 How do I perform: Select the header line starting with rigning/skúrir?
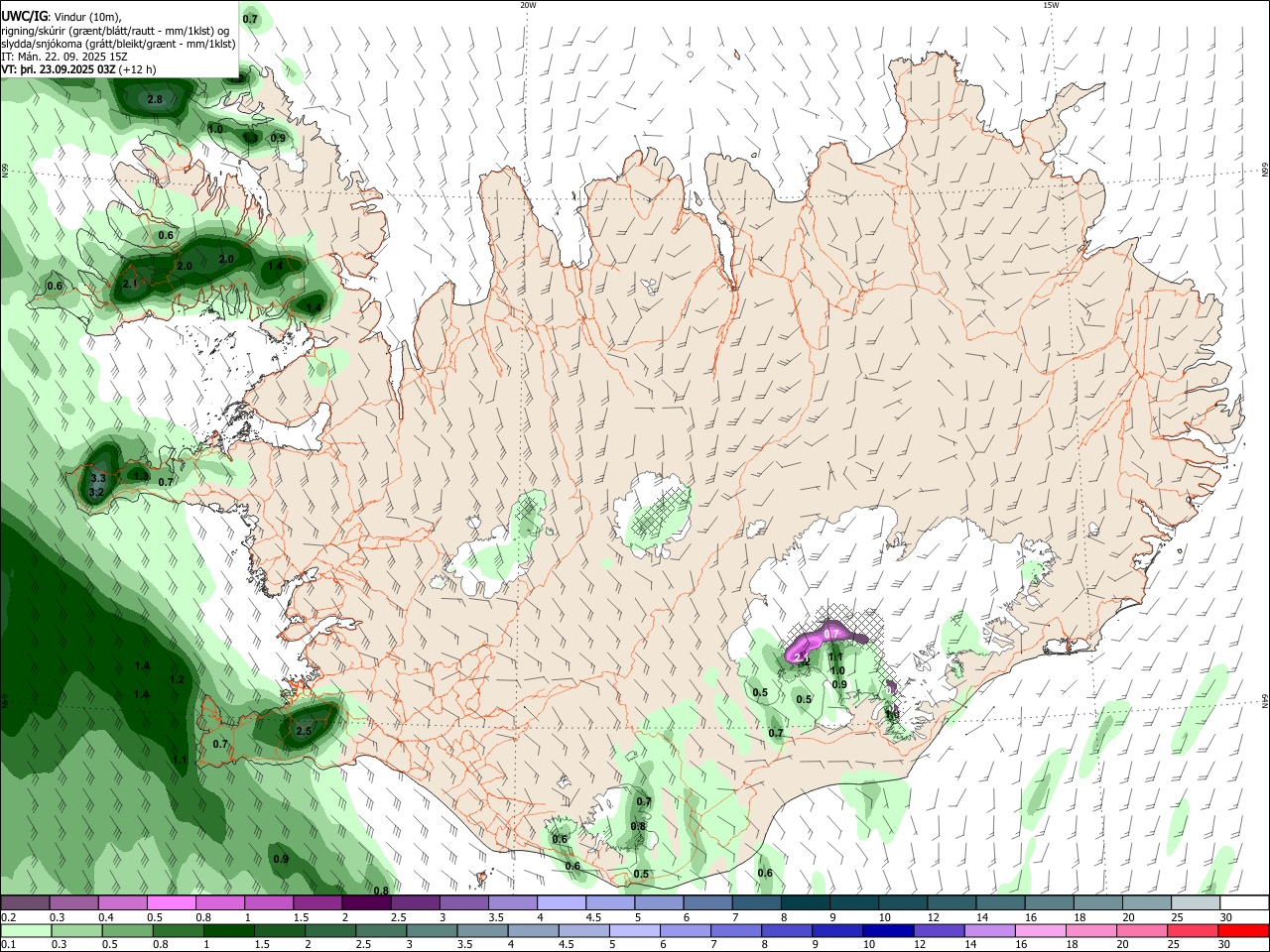tap(115, 31)
